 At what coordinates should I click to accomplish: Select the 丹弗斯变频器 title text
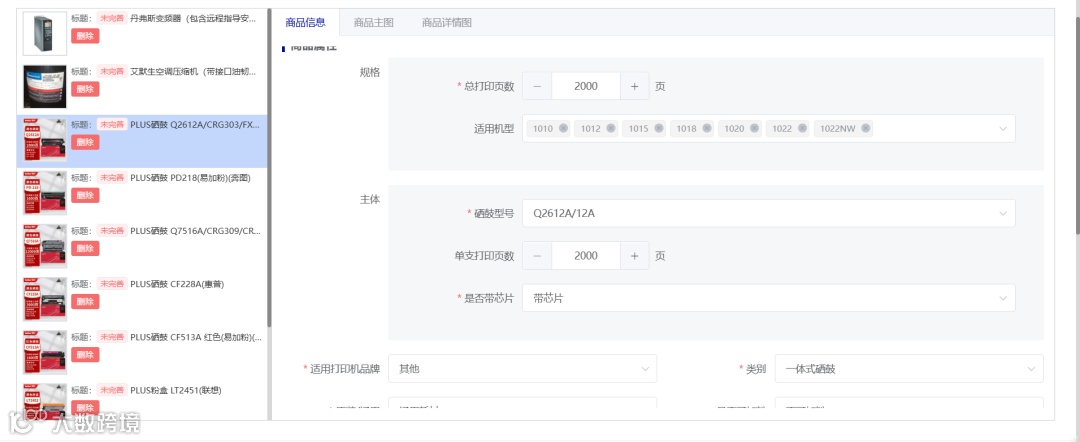coord(194,19)
